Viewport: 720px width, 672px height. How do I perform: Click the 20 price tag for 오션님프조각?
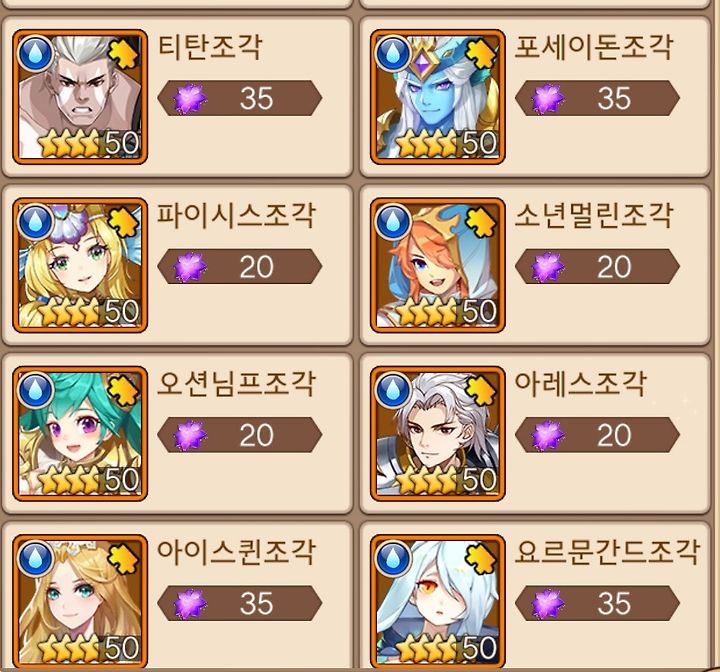[x=240, y=435]
